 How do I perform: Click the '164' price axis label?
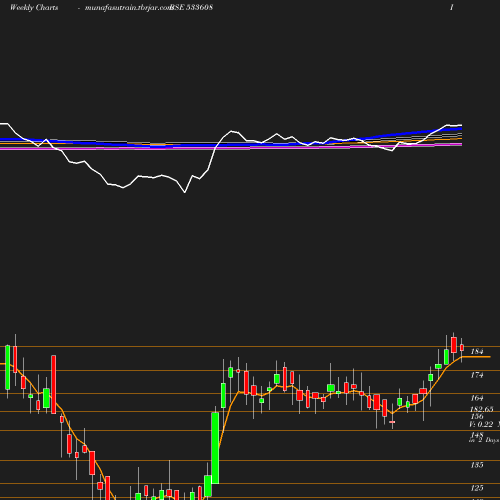point(477,398)
